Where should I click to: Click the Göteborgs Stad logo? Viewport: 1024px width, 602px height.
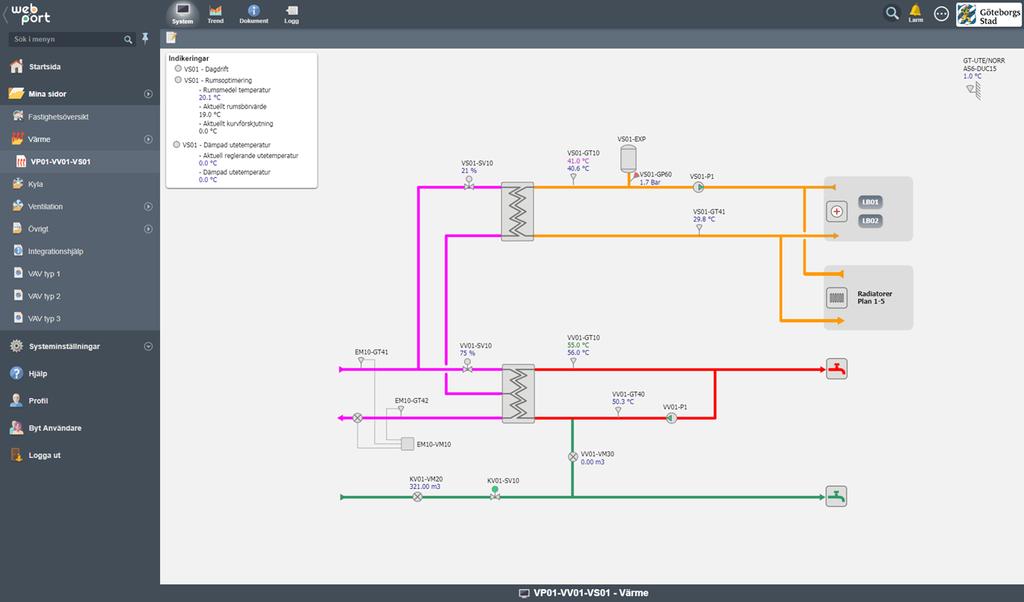[988, 14]
